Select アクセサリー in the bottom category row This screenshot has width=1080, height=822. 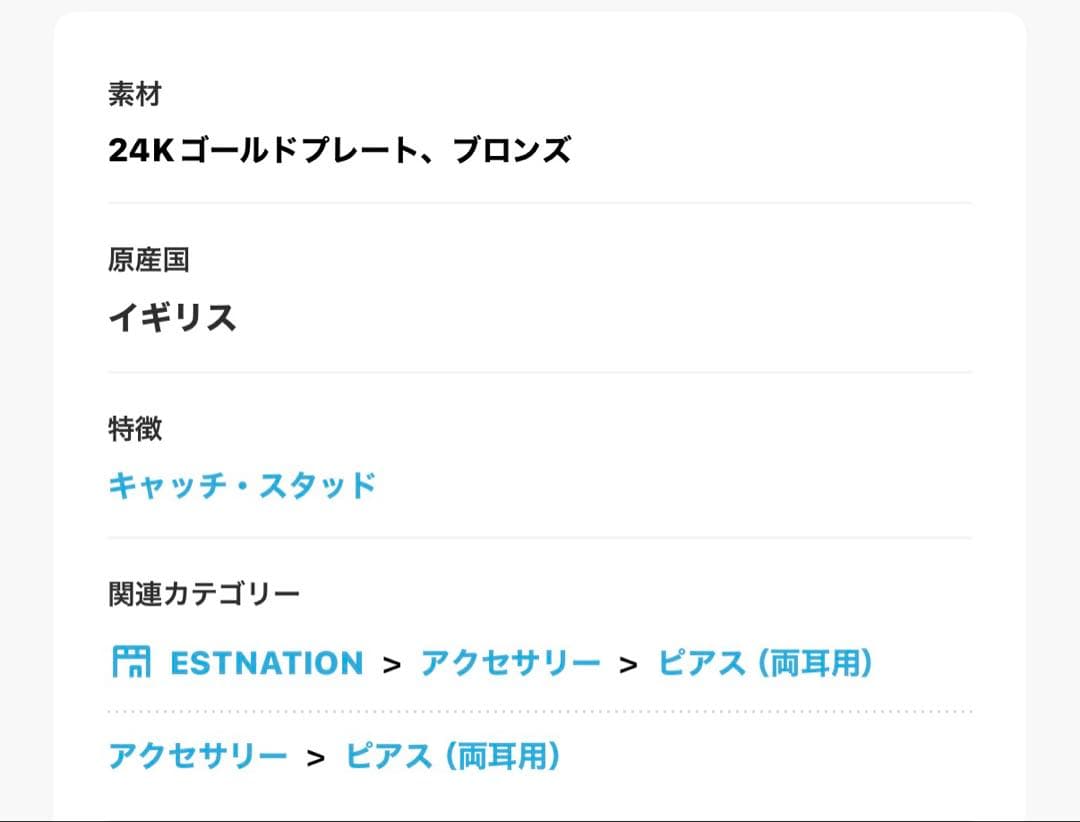[198, 756]
